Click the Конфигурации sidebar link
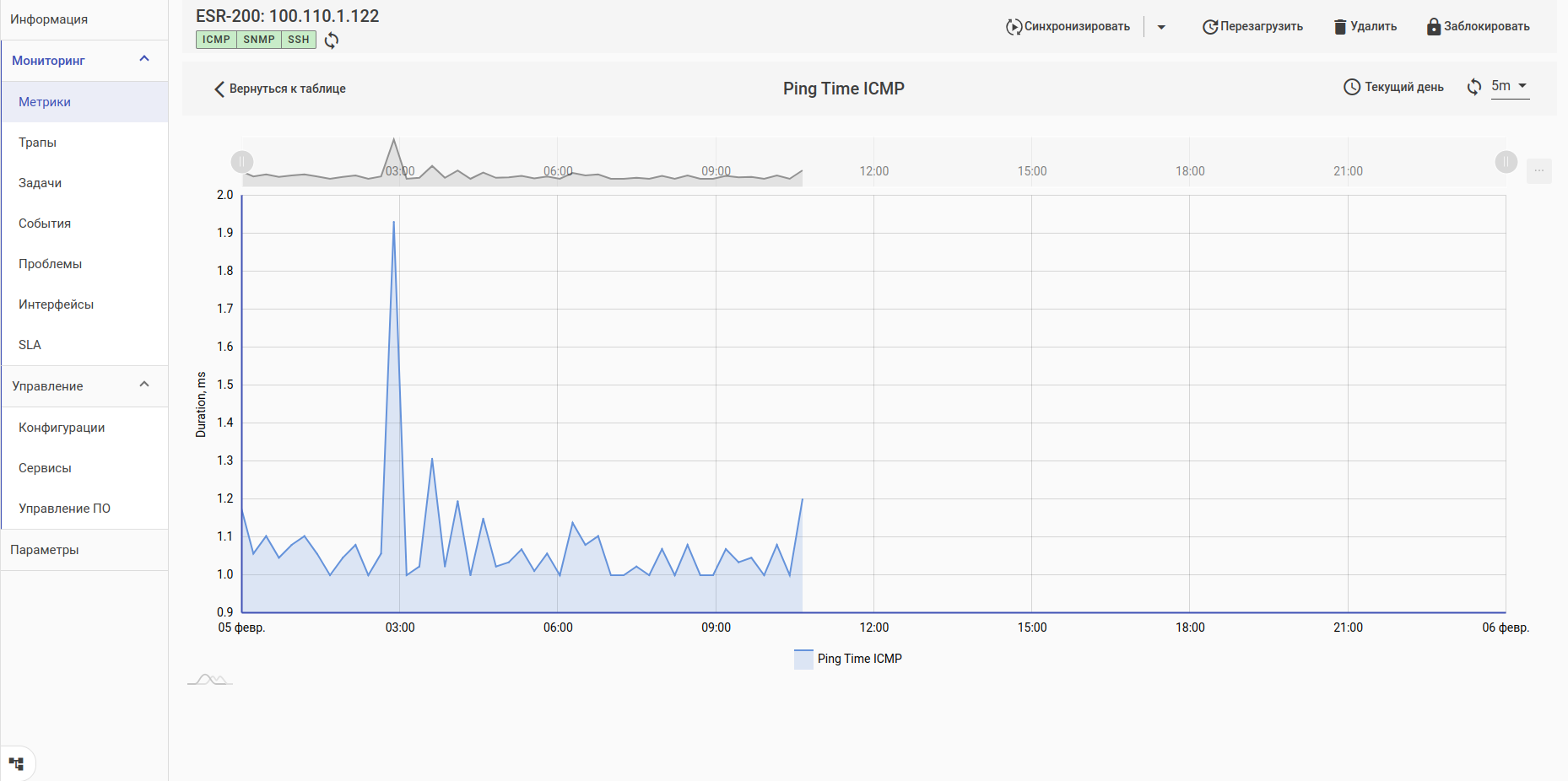The width and height of the screenshot is (1568, 781). (62, 428)
